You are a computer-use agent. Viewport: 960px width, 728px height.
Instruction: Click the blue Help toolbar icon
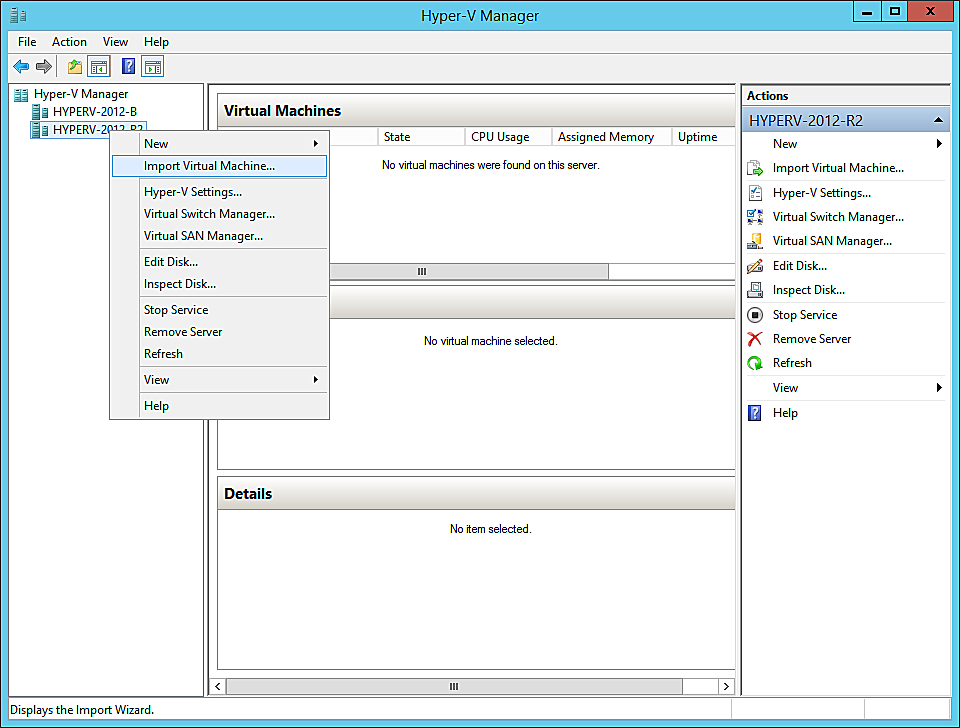point(129,66)
